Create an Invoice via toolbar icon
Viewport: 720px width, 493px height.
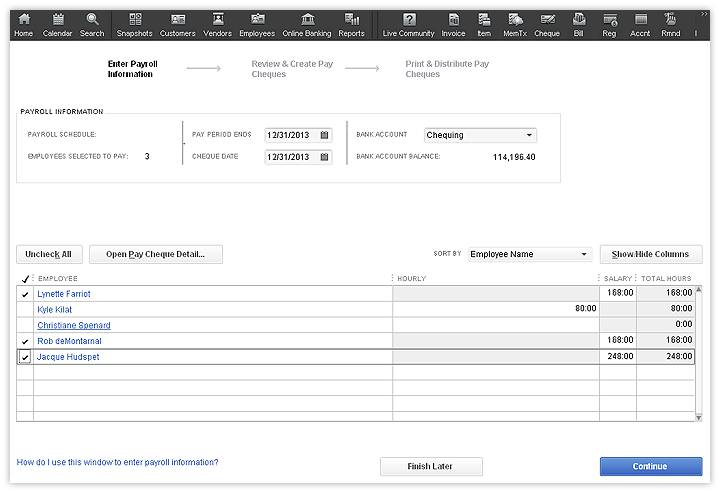tap(453, 25)
